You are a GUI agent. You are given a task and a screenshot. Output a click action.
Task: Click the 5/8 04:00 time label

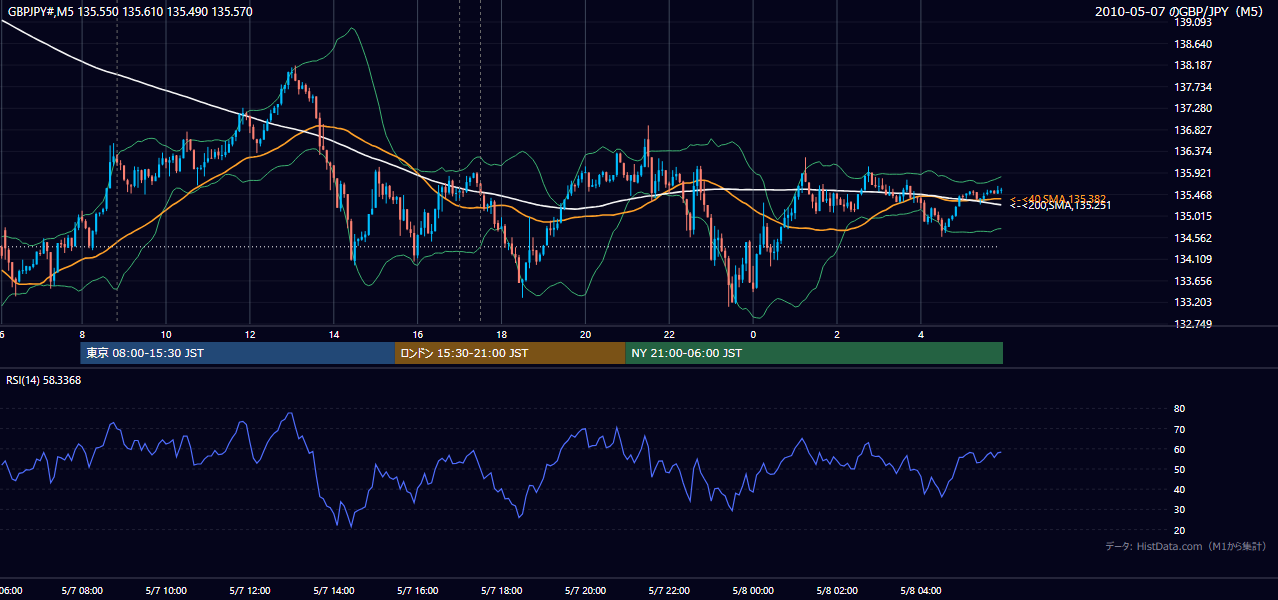point(922,591)
